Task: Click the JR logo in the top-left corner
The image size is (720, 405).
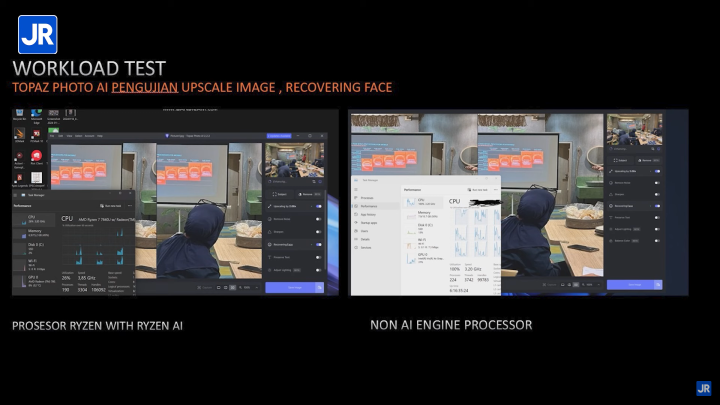Action: pyautogui.click(x=37, y=35)
